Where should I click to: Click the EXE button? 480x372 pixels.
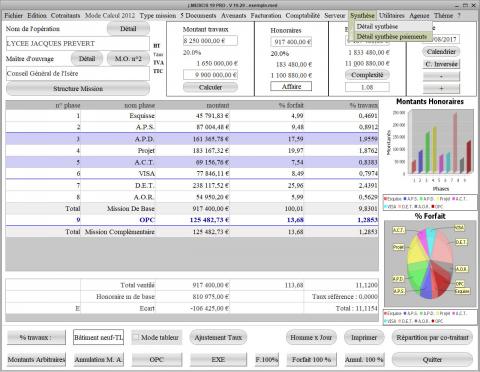pos(218,360)
